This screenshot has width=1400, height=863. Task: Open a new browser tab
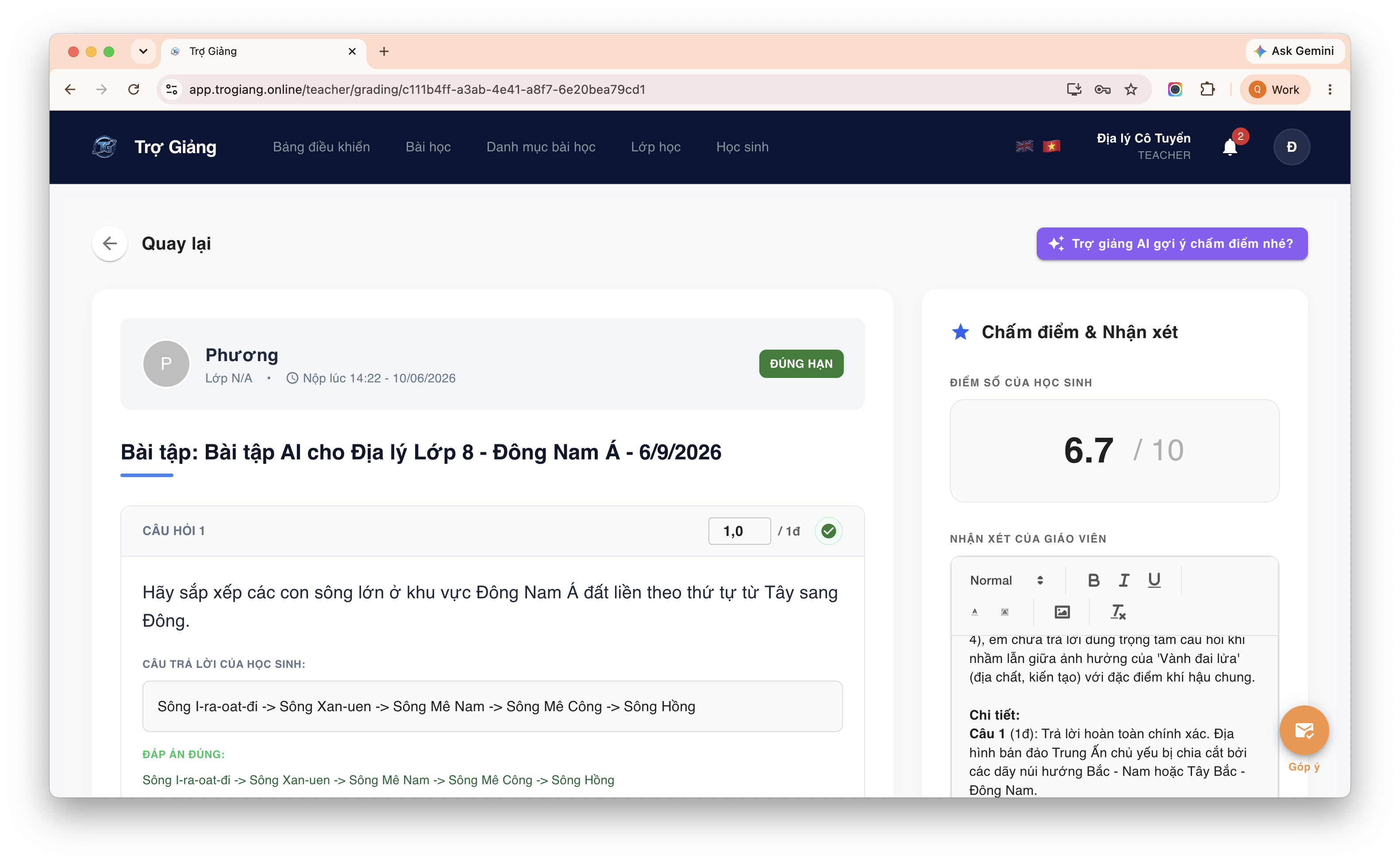point(384,51)
